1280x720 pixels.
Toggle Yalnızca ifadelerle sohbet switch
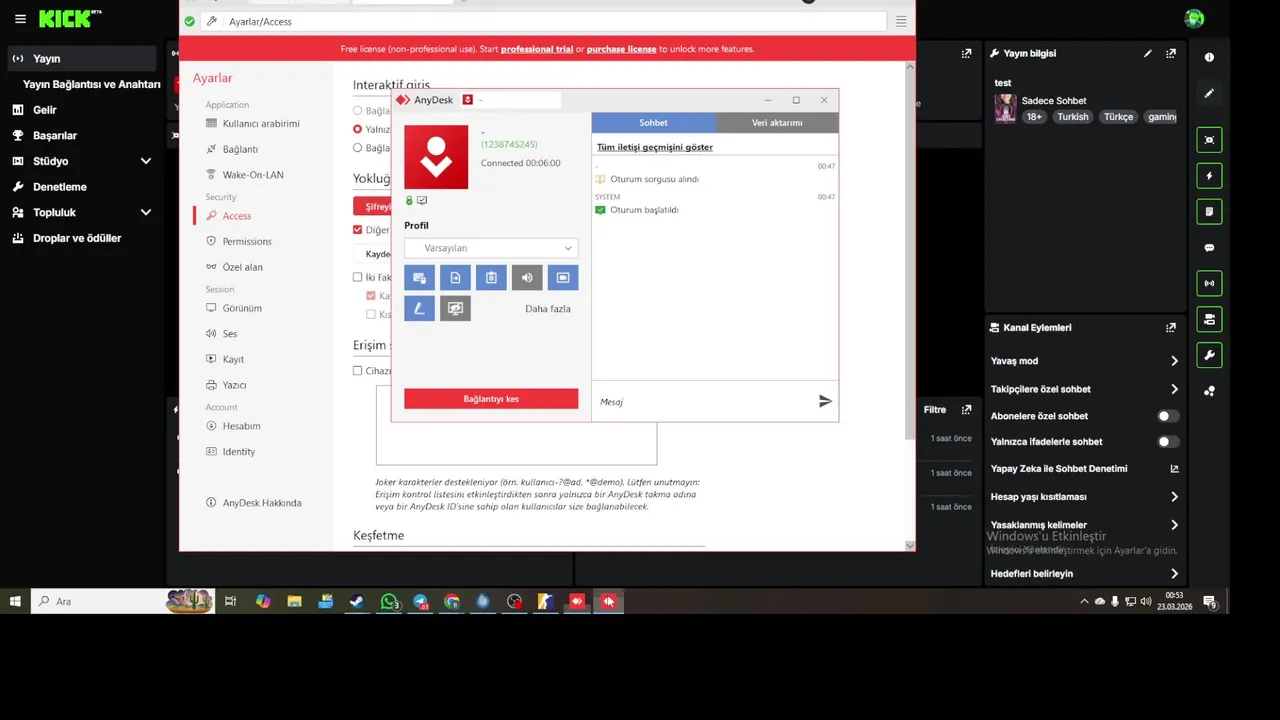(x=1167, y=441)
